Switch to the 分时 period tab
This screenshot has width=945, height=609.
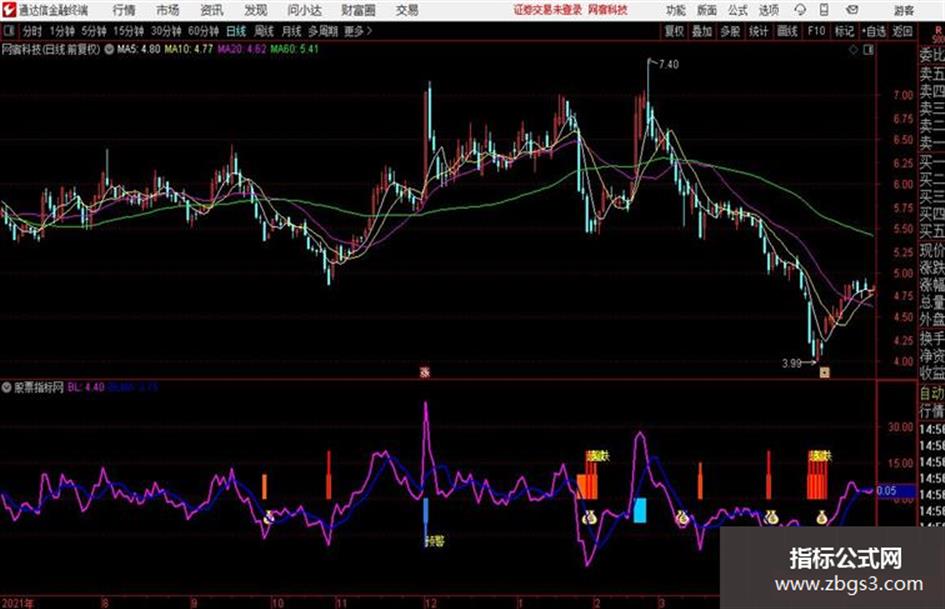click(33, 31)
